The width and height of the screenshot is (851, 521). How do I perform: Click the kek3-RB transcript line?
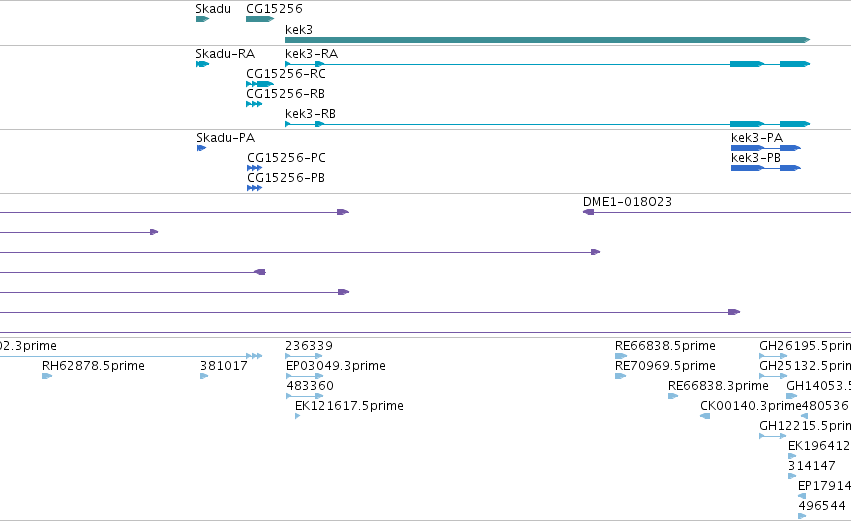(548, 124)
